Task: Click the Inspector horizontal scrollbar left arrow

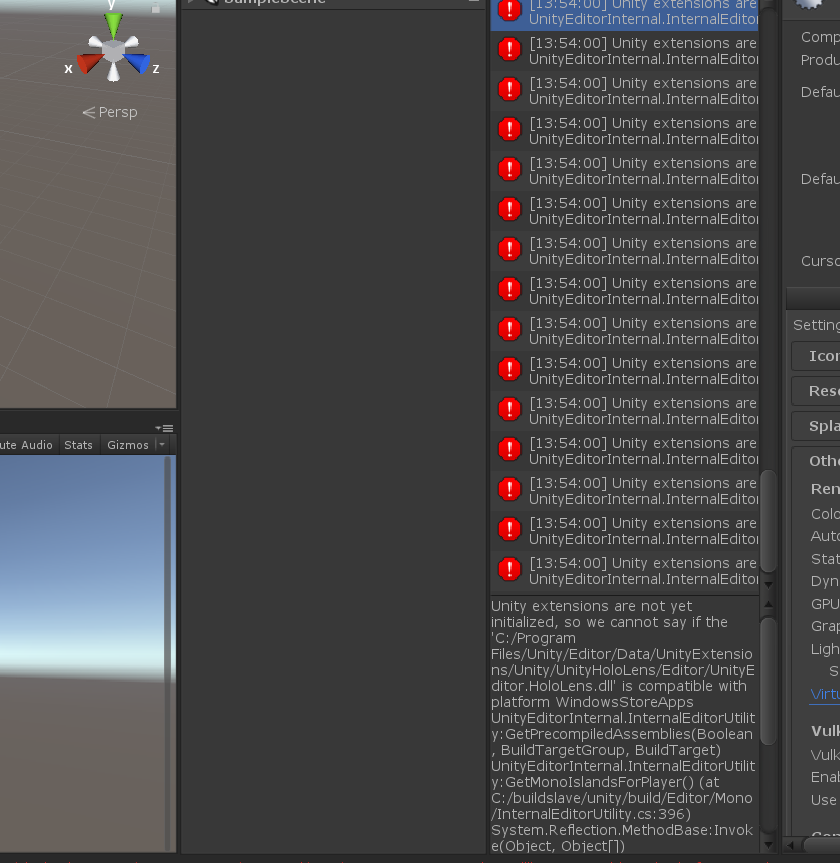Action: pos(791,845)
